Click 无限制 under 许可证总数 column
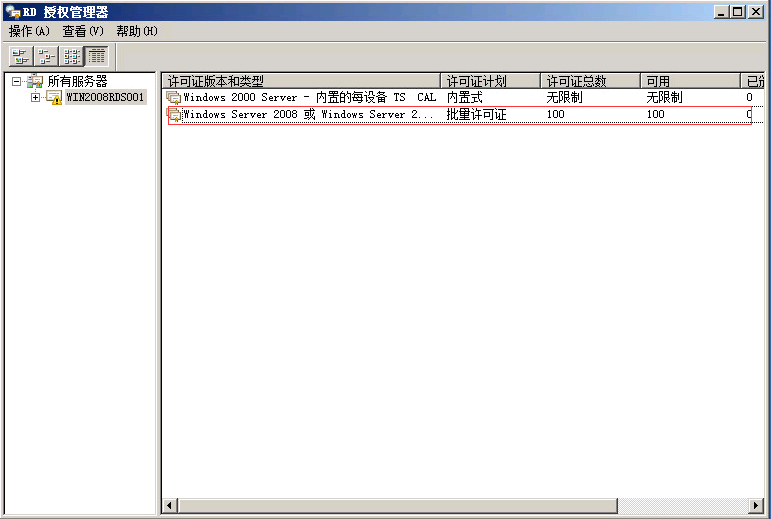 (x=564, y=97)
